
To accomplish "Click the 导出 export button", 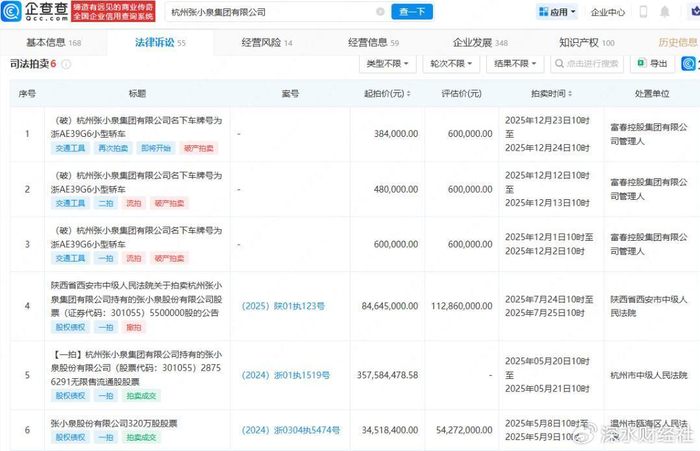I will [652, 64].
